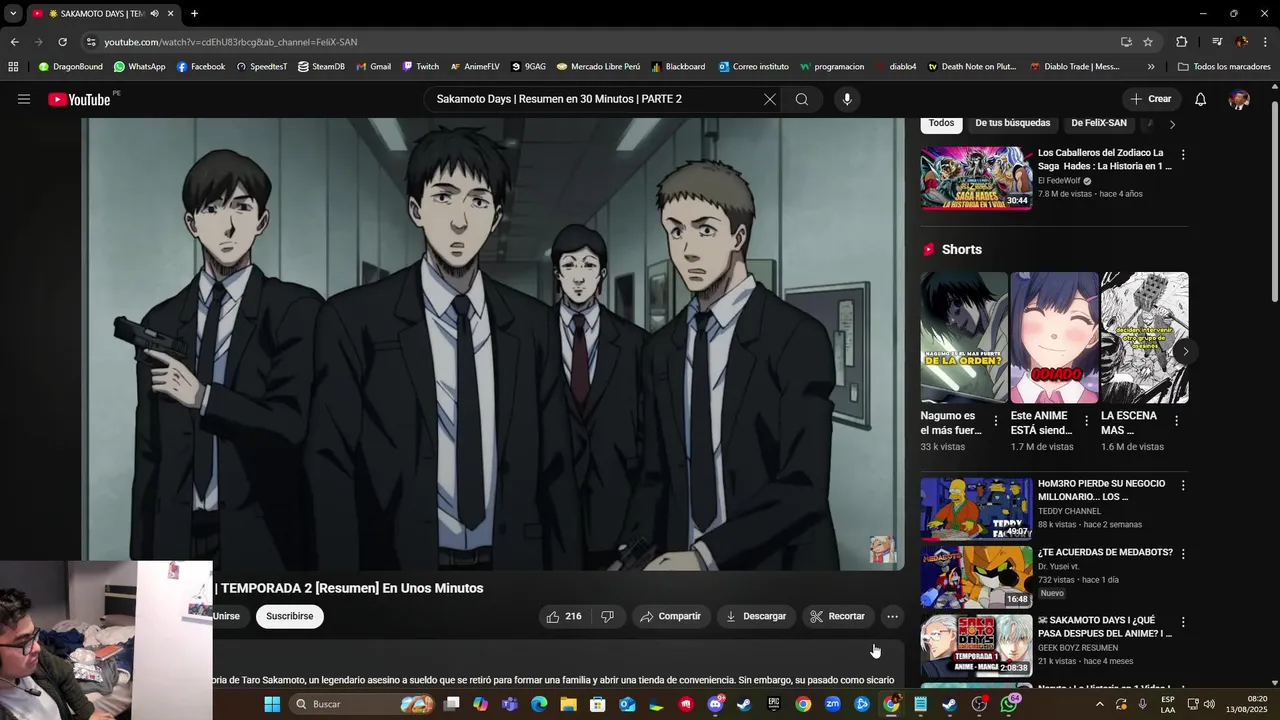Open the WhatsApp bookmark
1280x720 pixels.
click(x=139, y=67)
